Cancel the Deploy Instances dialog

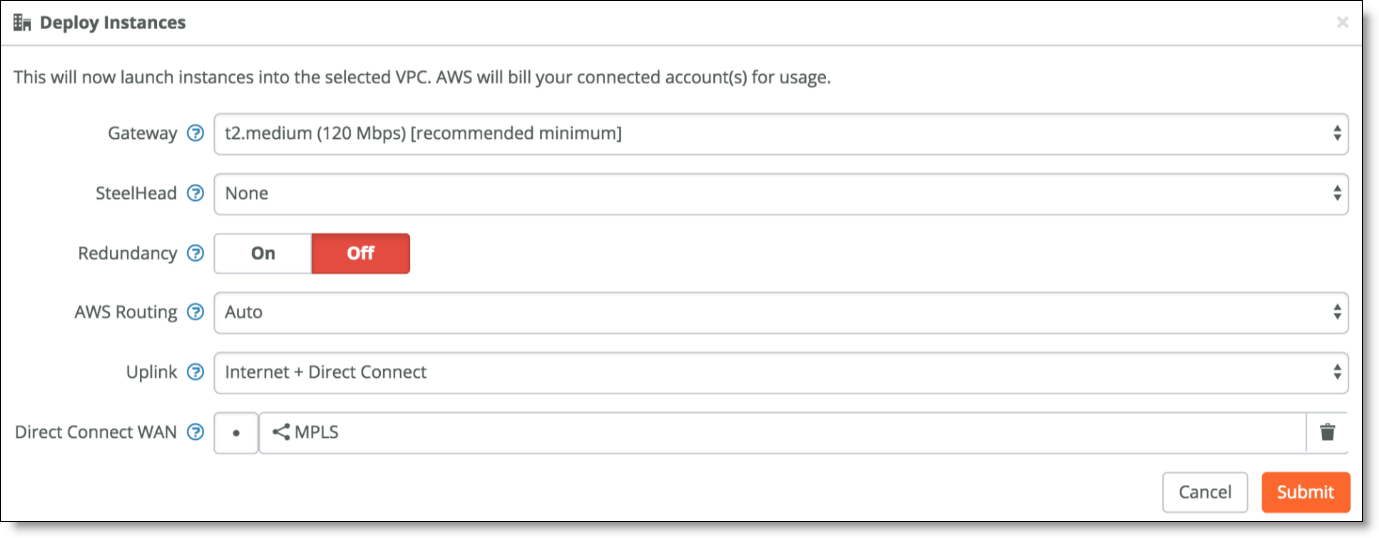click(1205, 492)
